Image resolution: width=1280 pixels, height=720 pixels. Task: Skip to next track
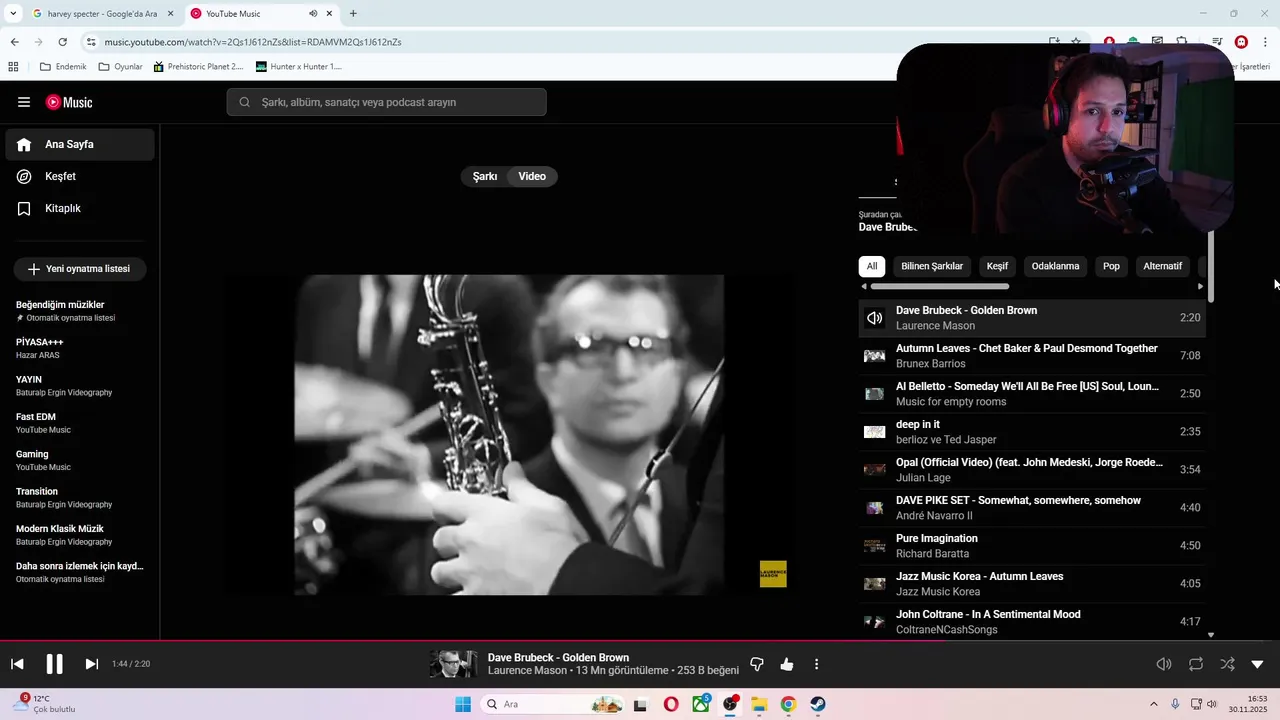point(91,664)
